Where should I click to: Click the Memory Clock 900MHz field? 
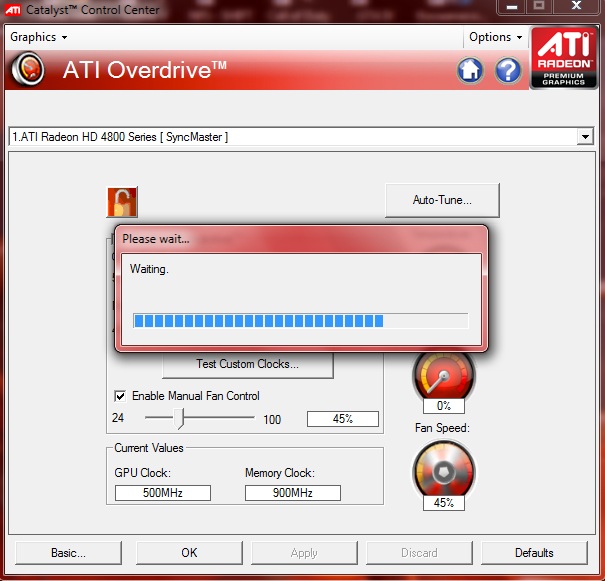point(293,493)
